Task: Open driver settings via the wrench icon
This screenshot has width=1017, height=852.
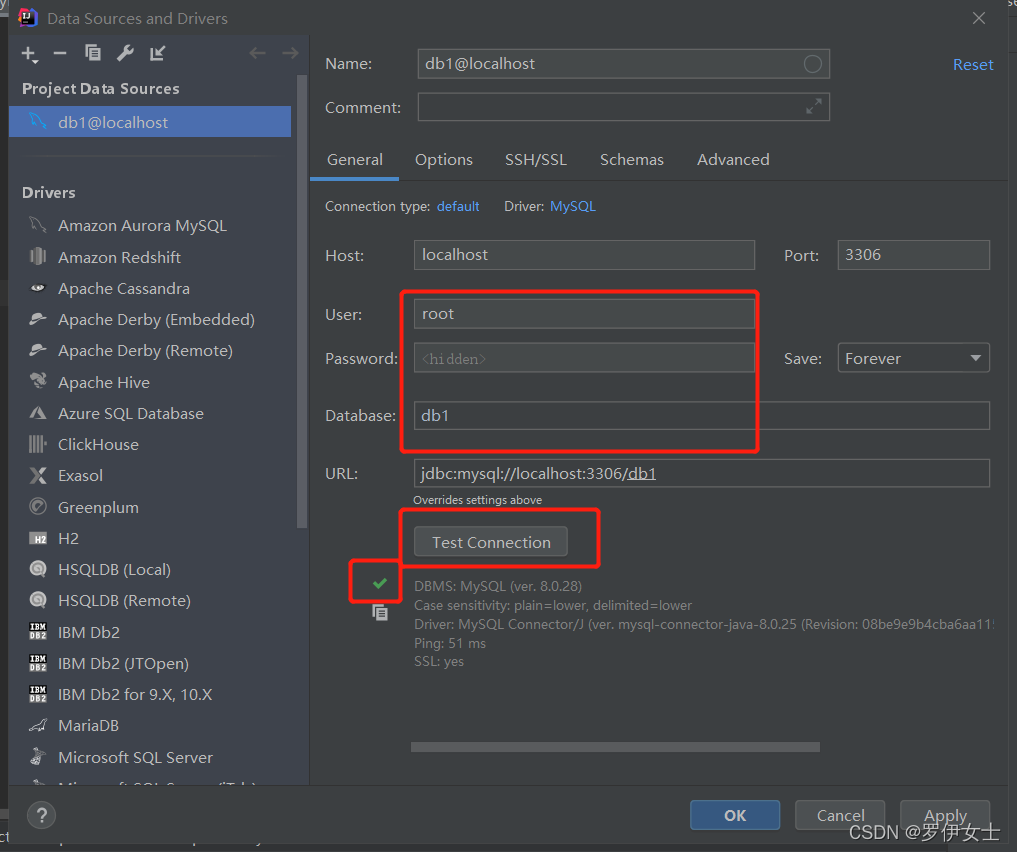Action: pyautogui.click(x=125, y=53)
